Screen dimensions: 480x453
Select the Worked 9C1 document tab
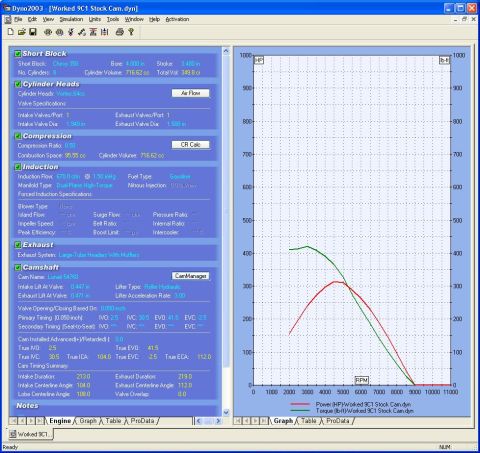point(30,434)
